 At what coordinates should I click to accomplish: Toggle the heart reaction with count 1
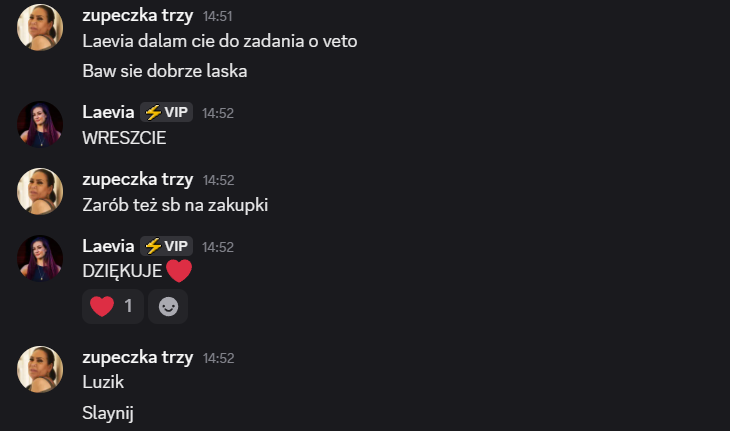click(x=112, y=306)
